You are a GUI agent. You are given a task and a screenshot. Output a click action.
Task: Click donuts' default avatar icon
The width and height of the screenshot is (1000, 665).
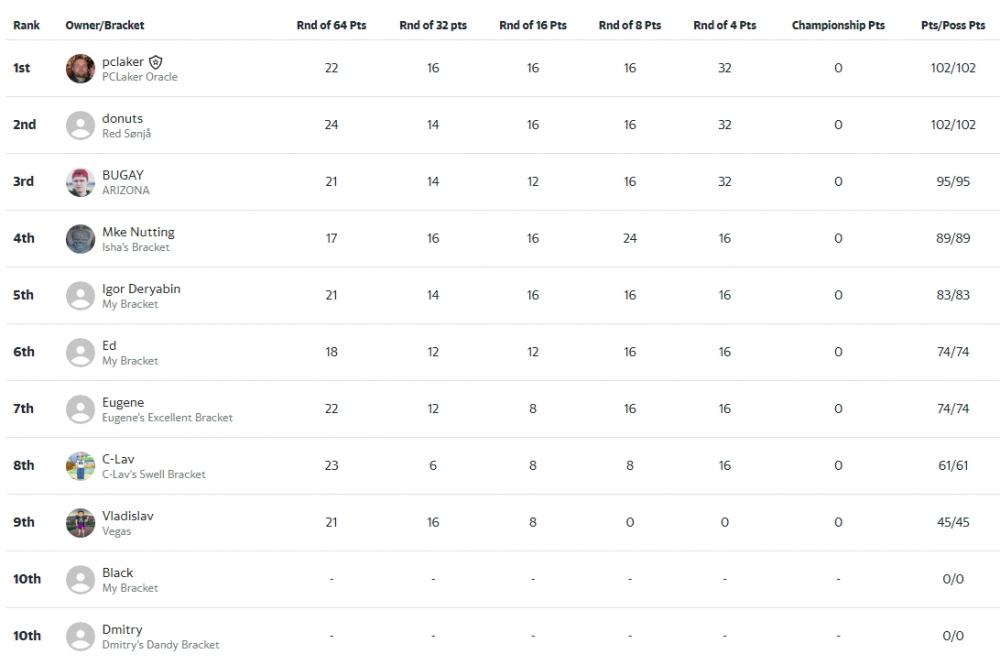tap(80, 125)
